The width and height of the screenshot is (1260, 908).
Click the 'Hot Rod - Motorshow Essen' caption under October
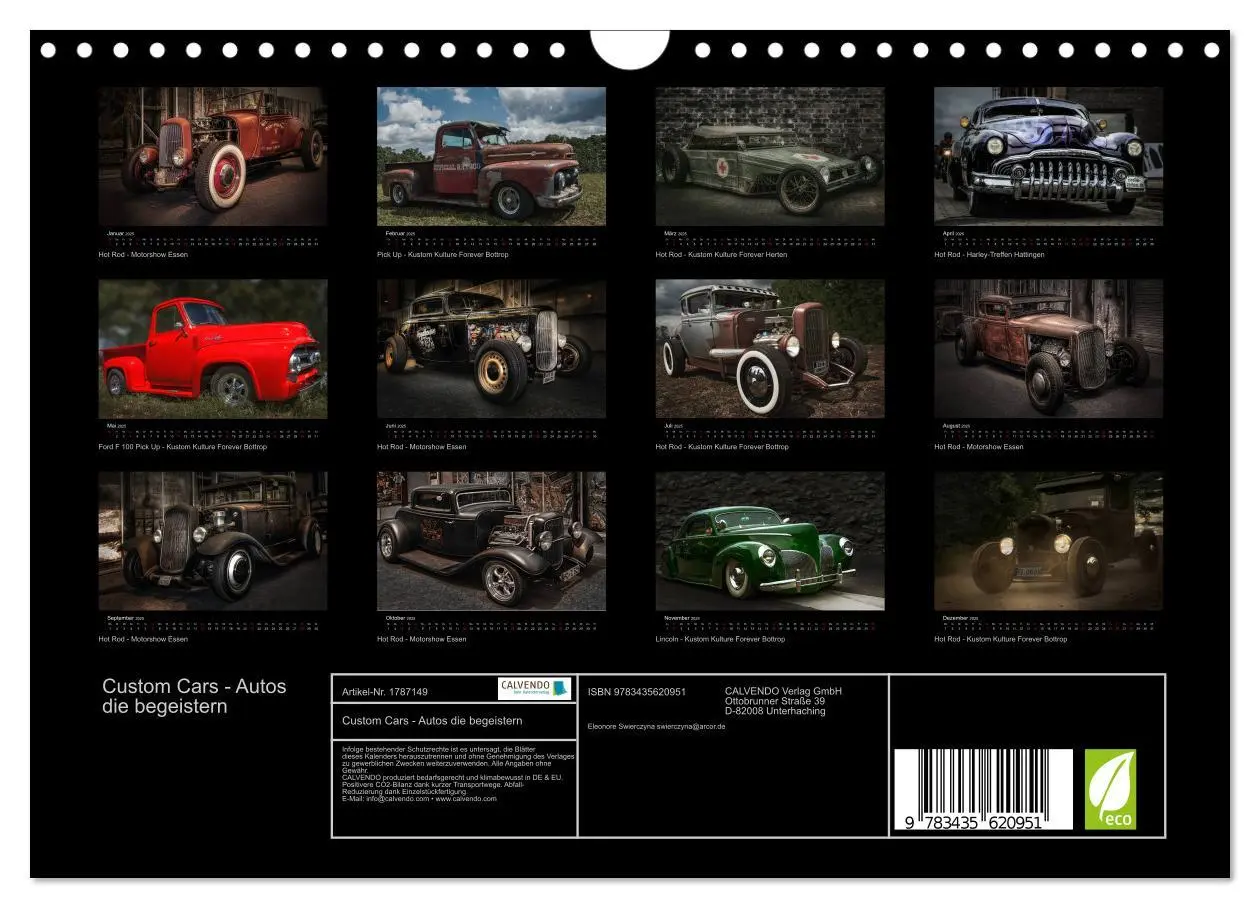[421, 639]
